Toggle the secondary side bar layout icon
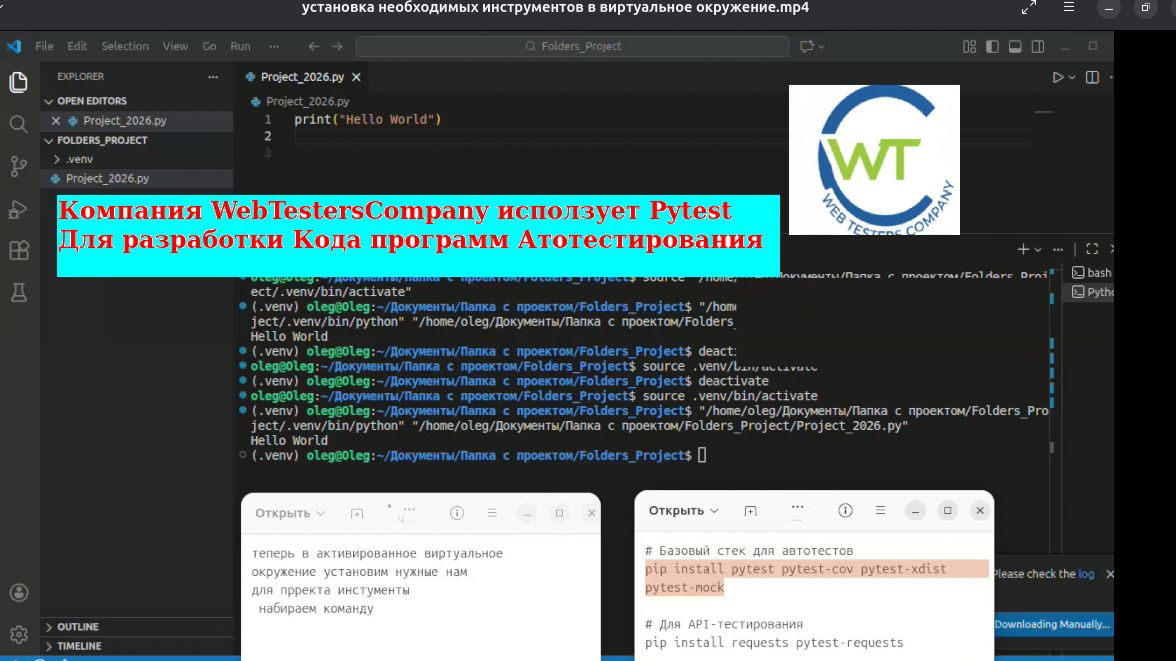 1038,47
